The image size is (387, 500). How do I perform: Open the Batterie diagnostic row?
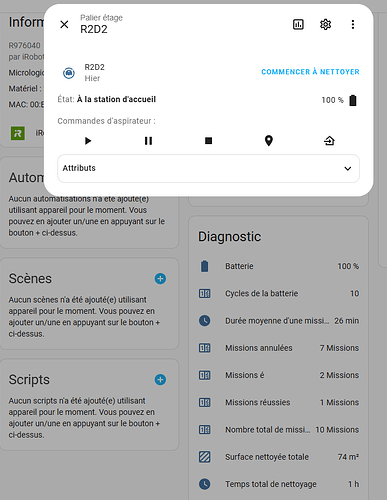(279, 266)
